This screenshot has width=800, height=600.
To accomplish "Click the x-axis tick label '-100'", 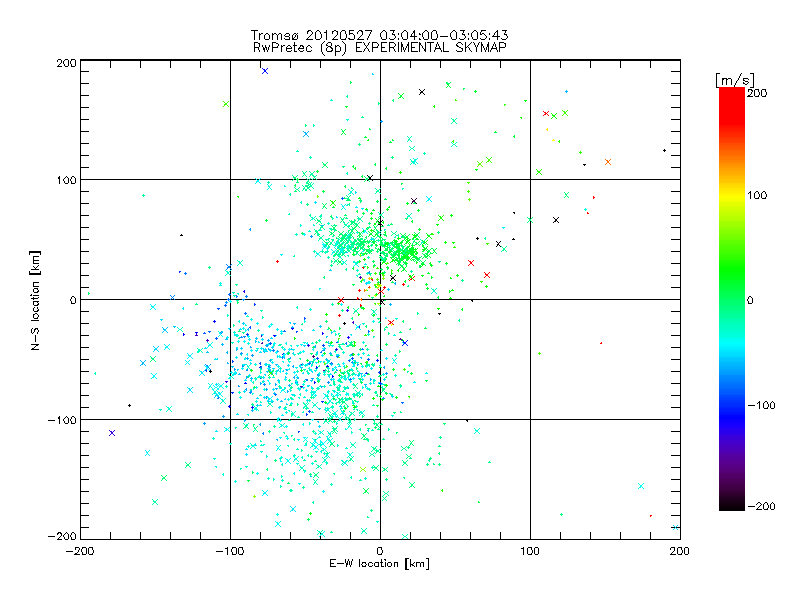I will click(x=230, y=551).
